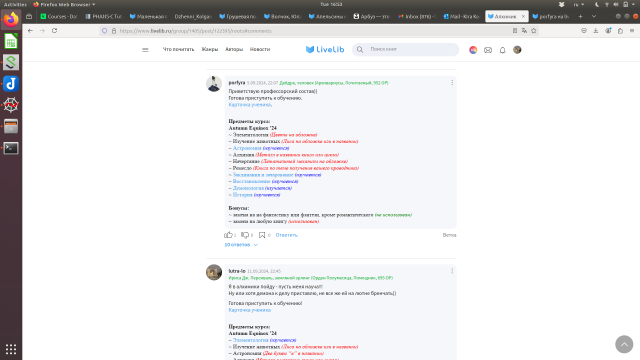Open 'Астрономия' link in perfyra's list
This screenshot has width=640, height=360.
coord(247,148)
